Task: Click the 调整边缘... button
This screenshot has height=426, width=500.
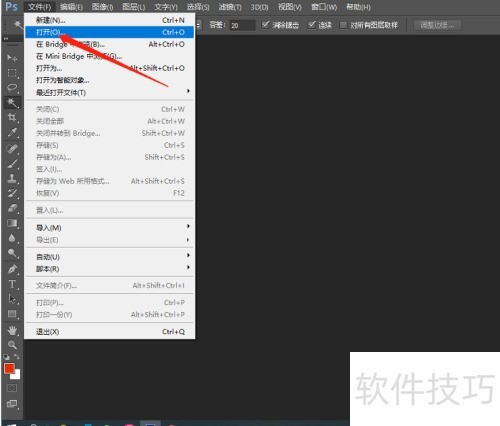Action: pyautogui.click(x=437, y=25)
